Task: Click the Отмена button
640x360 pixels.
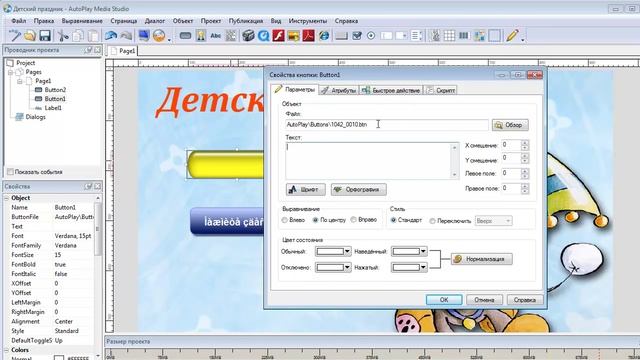Action: pyautogui.click(x=484, y=300)
